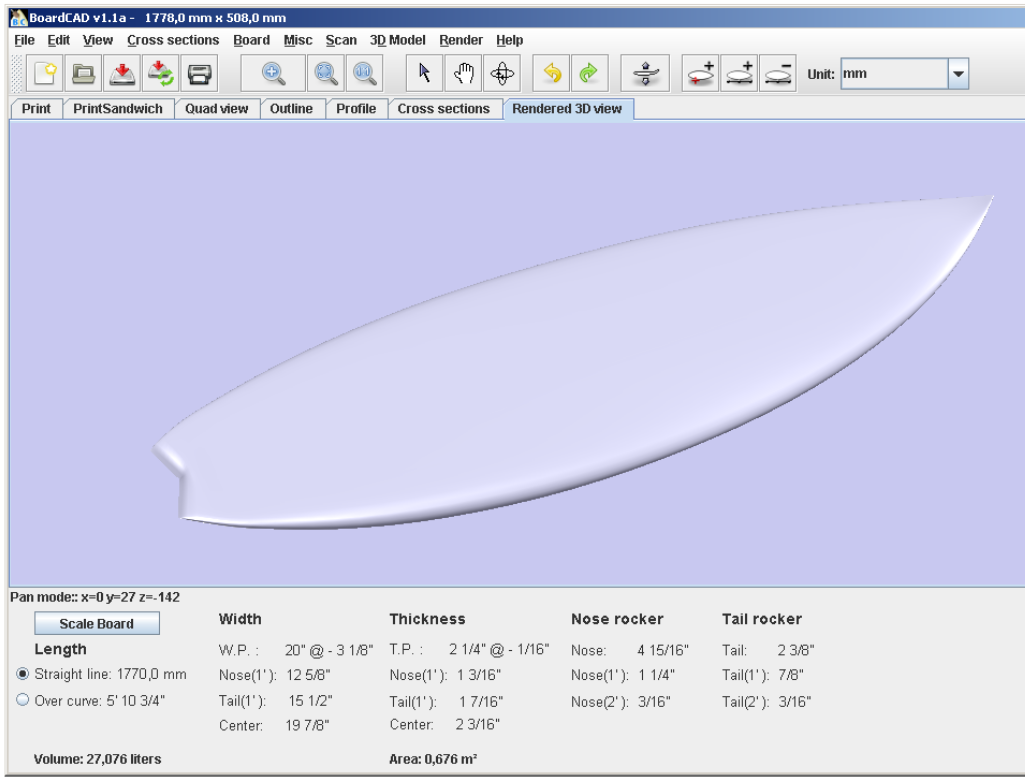Select the Over curve length radio button
The image size is (1025, 782).
click(x=23, y=700)
